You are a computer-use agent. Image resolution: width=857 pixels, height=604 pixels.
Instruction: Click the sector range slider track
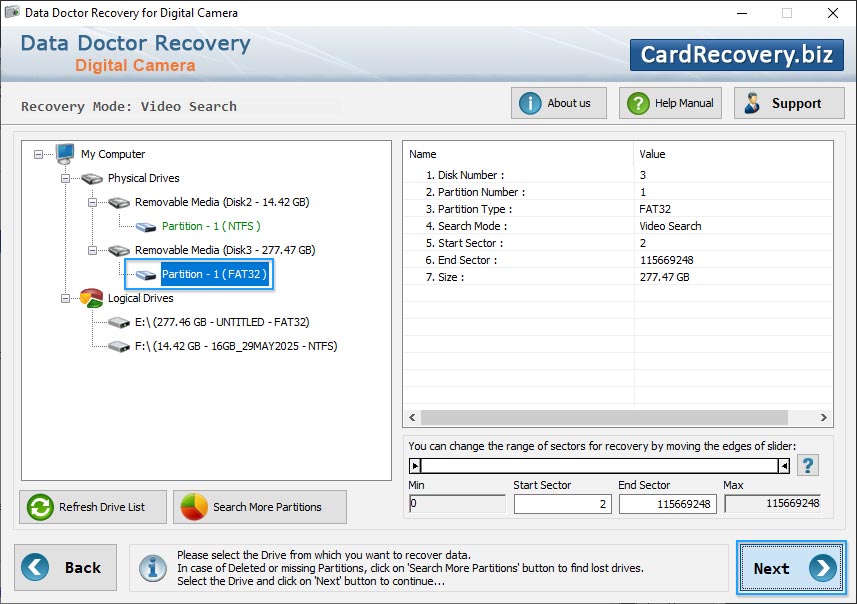click(599, 466)
